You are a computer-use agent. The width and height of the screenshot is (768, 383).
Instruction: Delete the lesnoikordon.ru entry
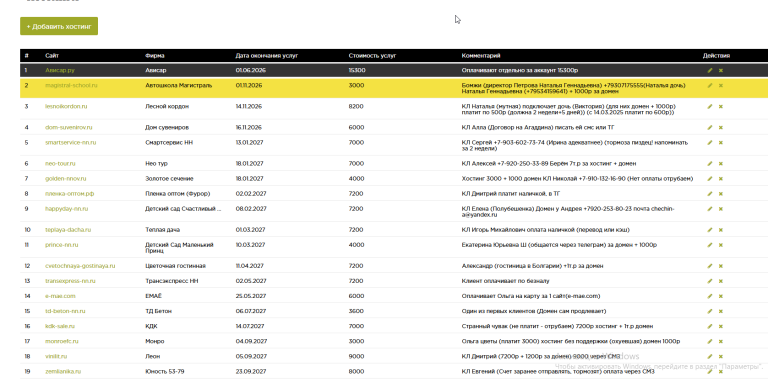click(x=720, y=107)
